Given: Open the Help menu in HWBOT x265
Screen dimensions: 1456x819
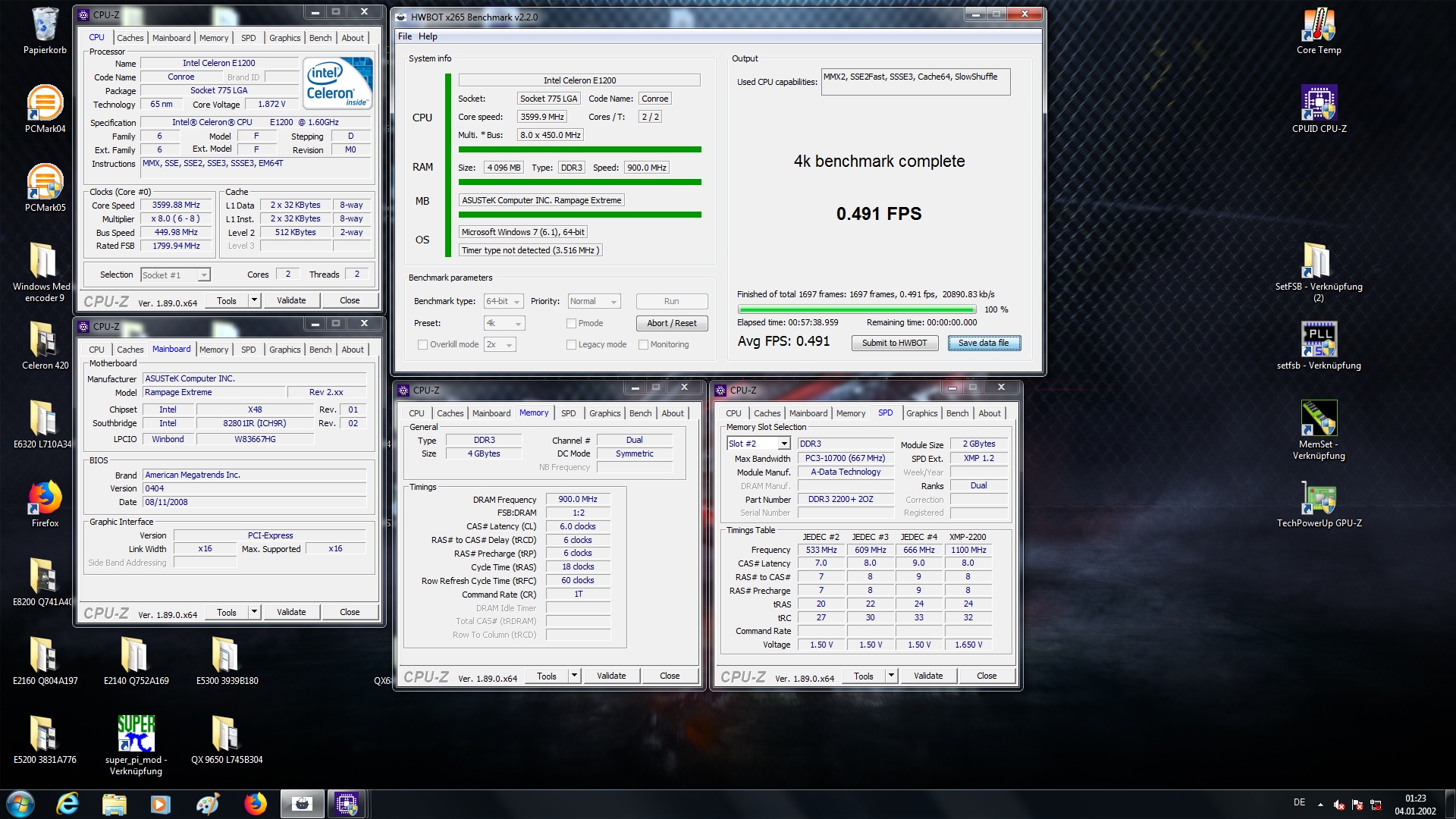Looking at the screenshot, I should pos(428,36).
